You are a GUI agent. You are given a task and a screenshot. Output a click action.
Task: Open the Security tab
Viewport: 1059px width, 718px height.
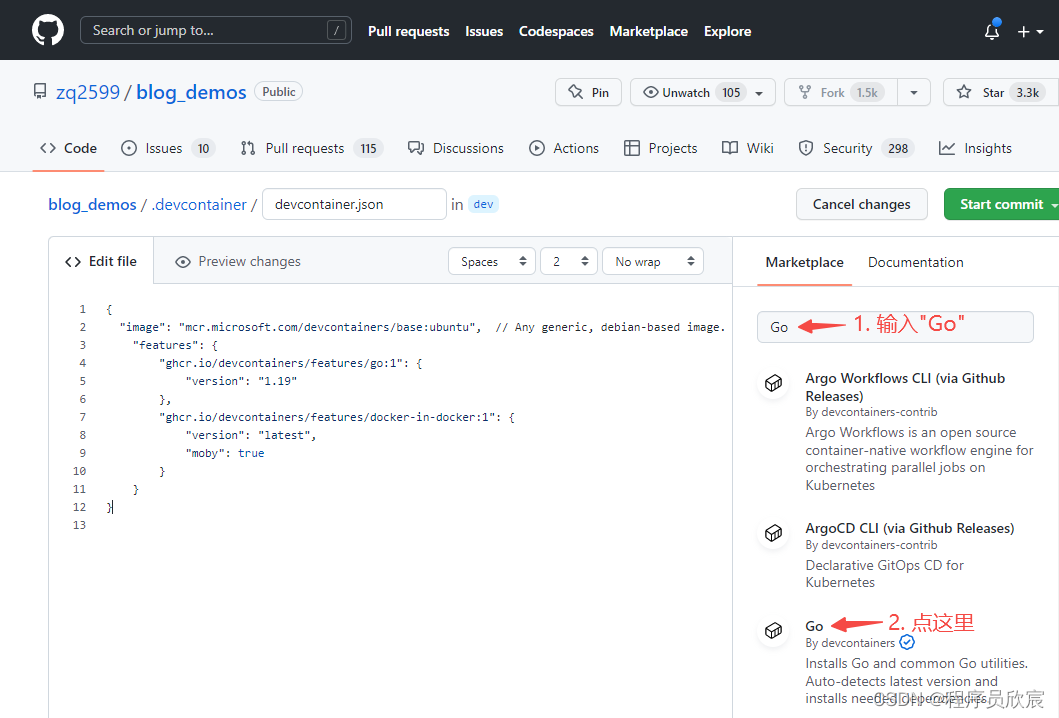click(856, 148)
